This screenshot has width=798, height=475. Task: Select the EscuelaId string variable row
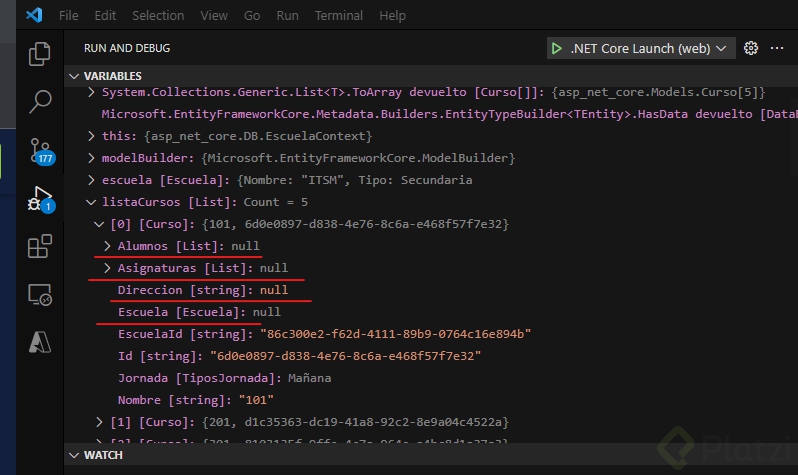click(x=324, y=334)
